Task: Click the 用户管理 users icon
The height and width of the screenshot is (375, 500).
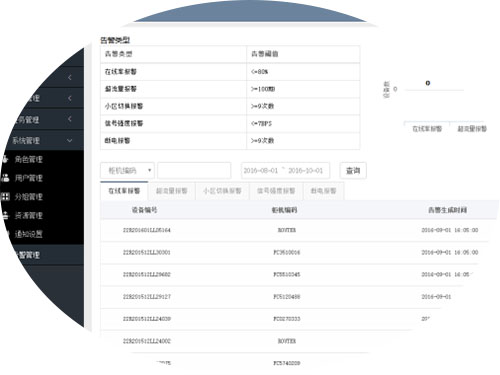Action: point(5,178)
